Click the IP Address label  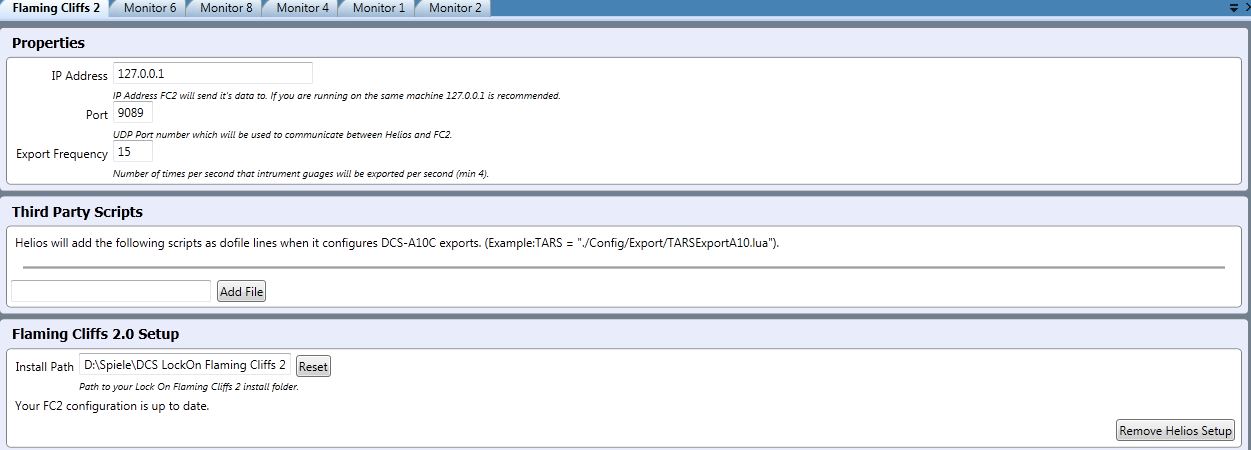coord(80,76)
